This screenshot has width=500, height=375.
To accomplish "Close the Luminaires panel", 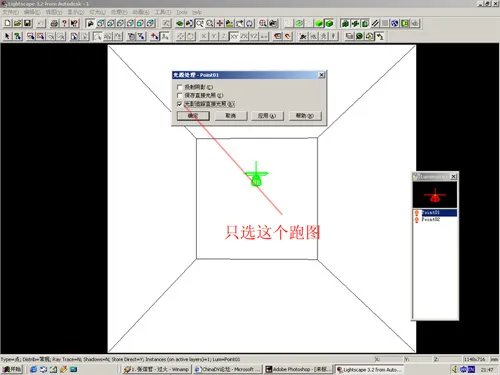I will coord(454,176).
